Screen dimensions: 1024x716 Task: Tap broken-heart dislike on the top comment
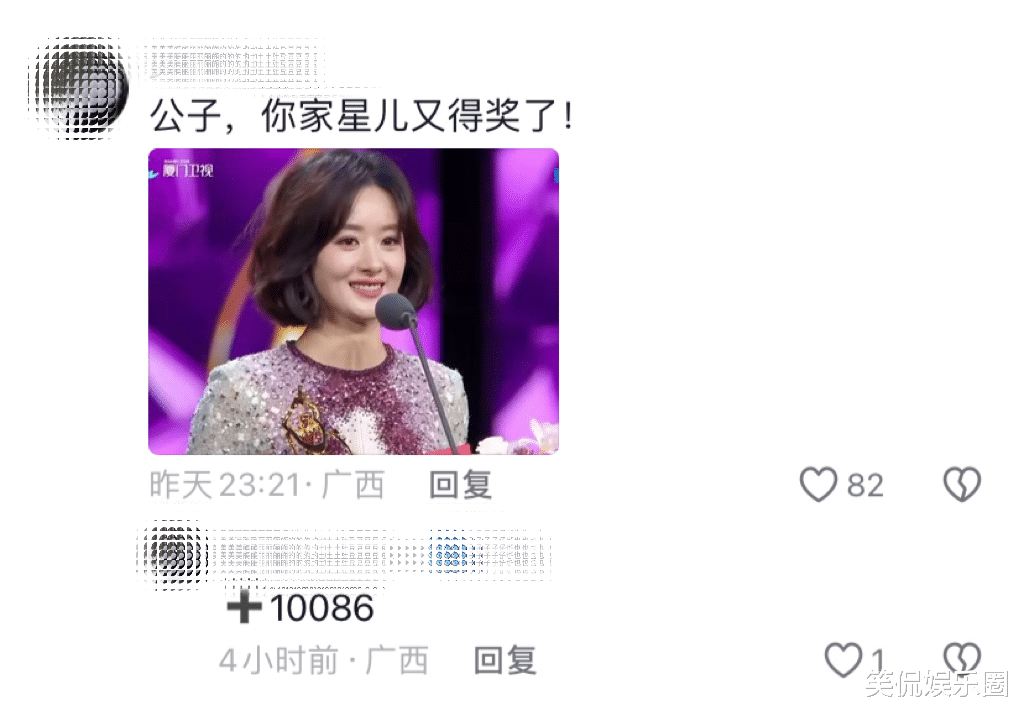click(962, 485)
